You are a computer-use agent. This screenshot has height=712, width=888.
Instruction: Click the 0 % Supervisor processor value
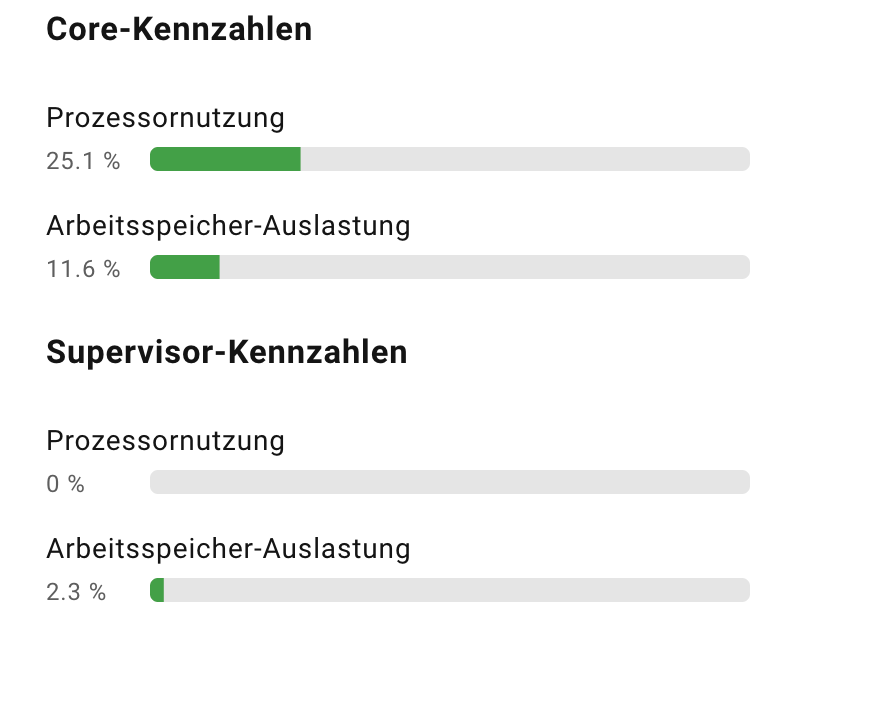(66, 485)
